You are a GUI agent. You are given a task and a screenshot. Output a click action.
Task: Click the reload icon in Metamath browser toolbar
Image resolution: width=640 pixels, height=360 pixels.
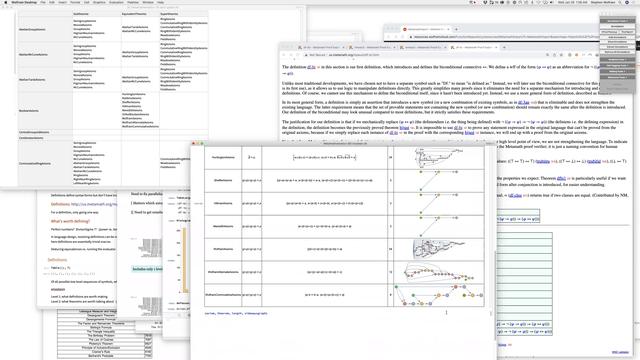tap(298, 55)
